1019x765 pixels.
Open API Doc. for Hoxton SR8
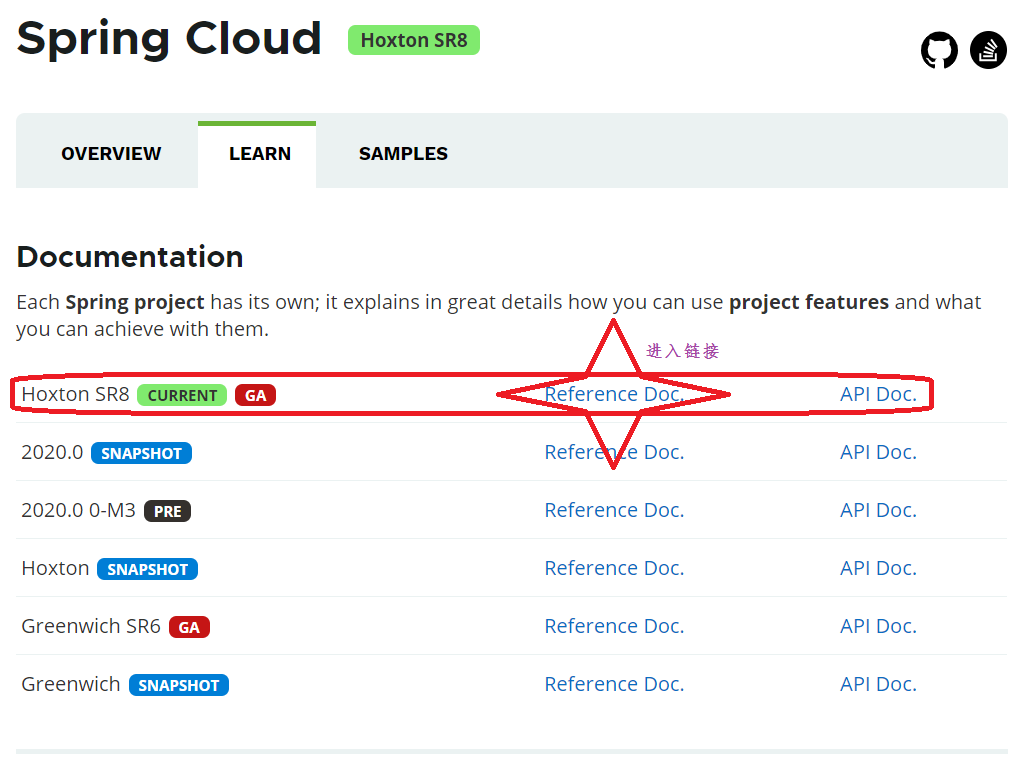point(878,394)
